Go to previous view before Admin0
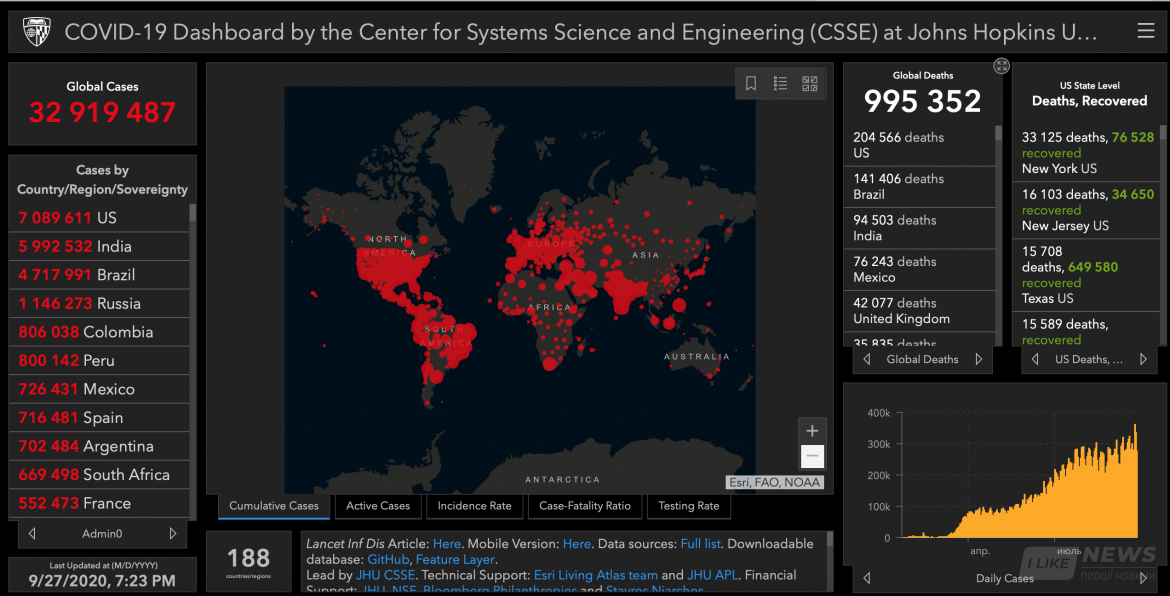Viewport: 1170px width, 596px height. pyautogui.click(x=32, y=534)
